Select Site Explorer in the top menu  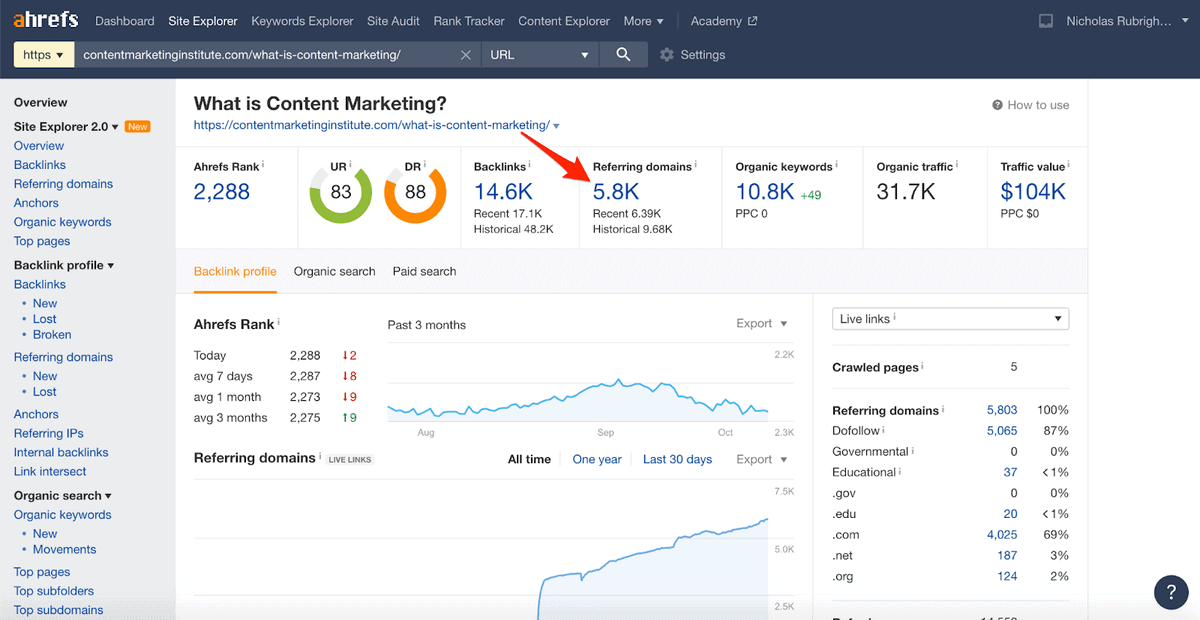click(203, 21)
